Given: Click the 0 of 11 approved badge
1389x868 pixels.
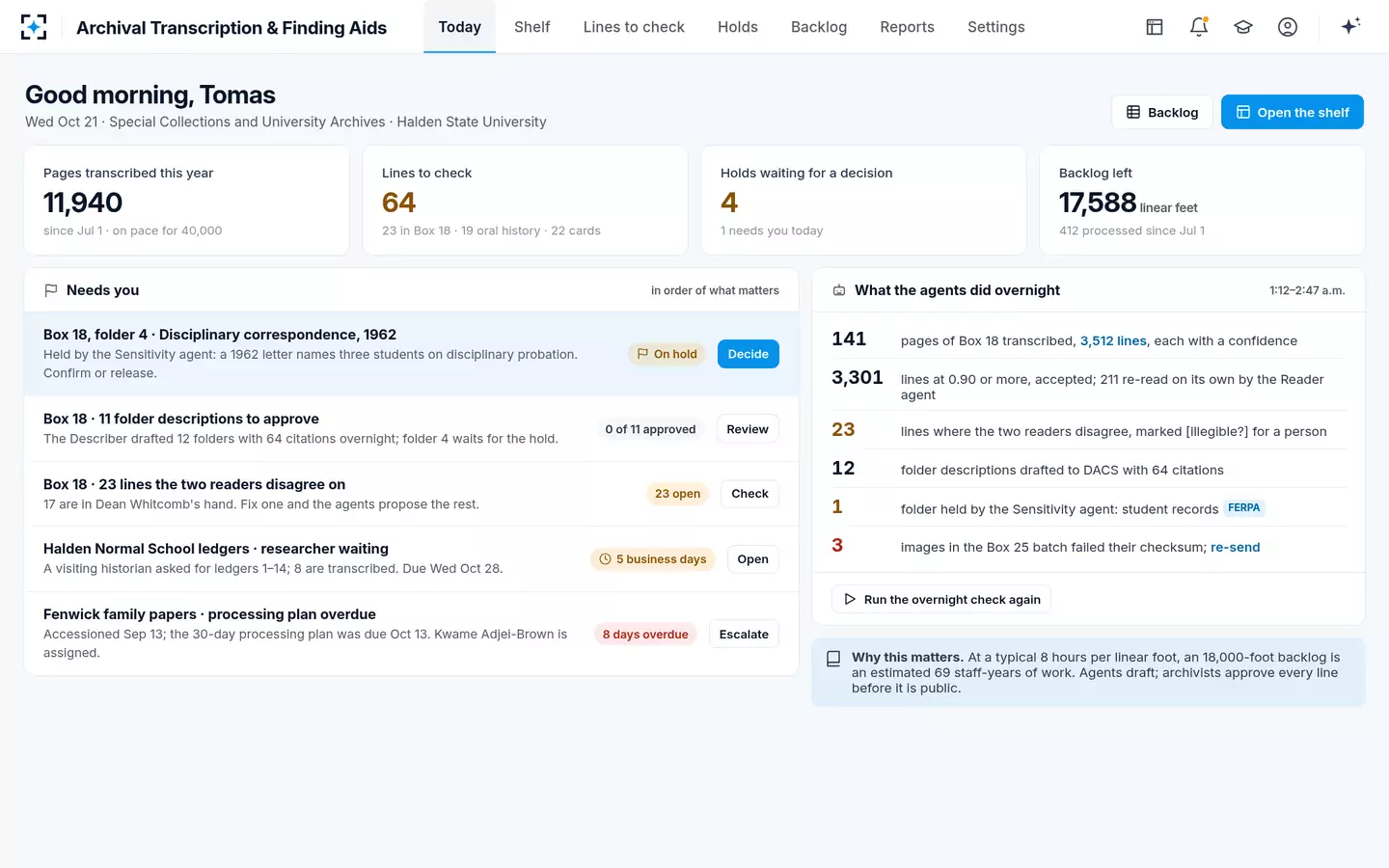Looking at the screenshot, I should pyautogui.click(x=650, y=429).
